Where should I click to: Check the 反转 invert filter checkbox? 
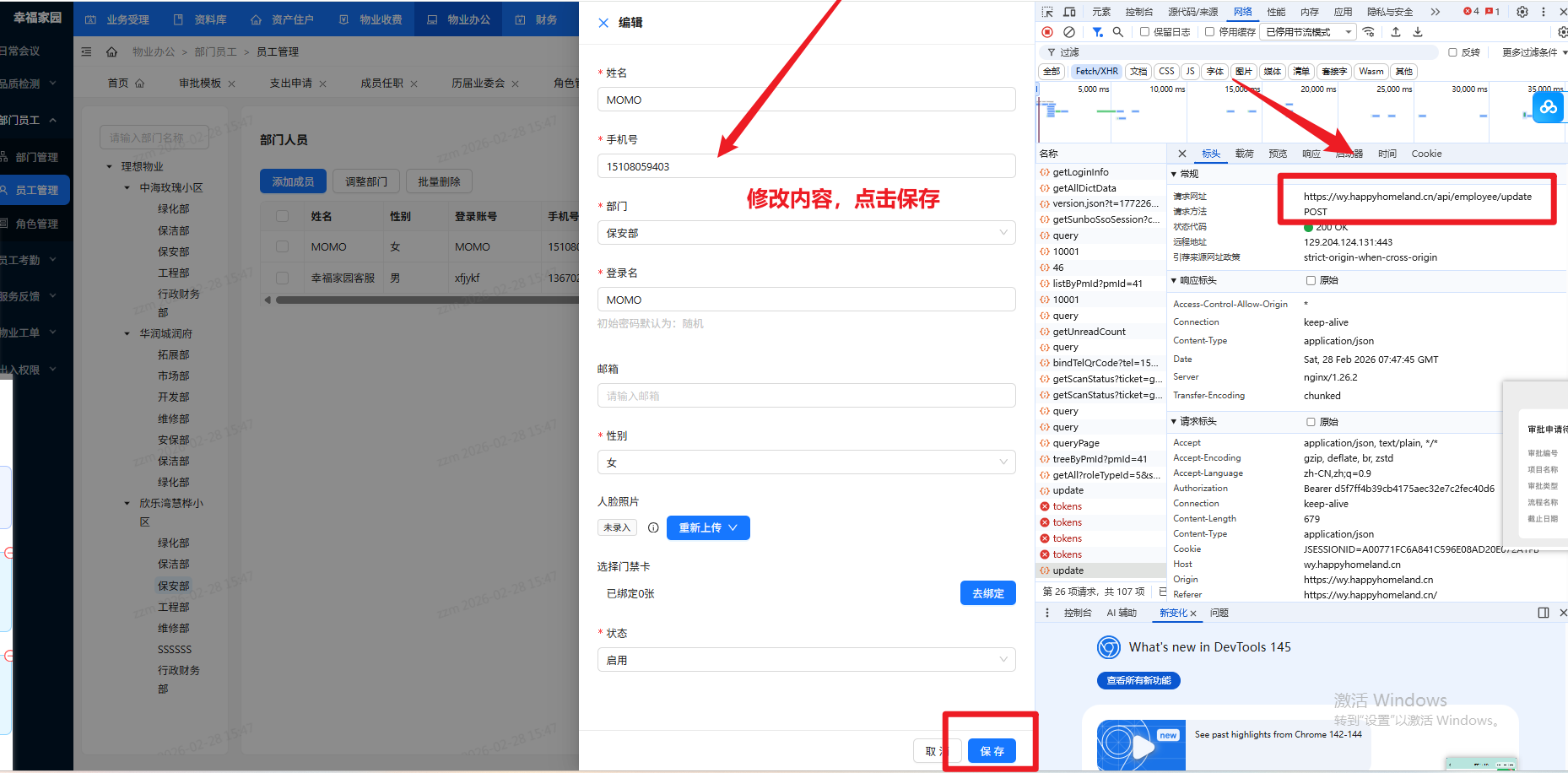[1452, 52]
